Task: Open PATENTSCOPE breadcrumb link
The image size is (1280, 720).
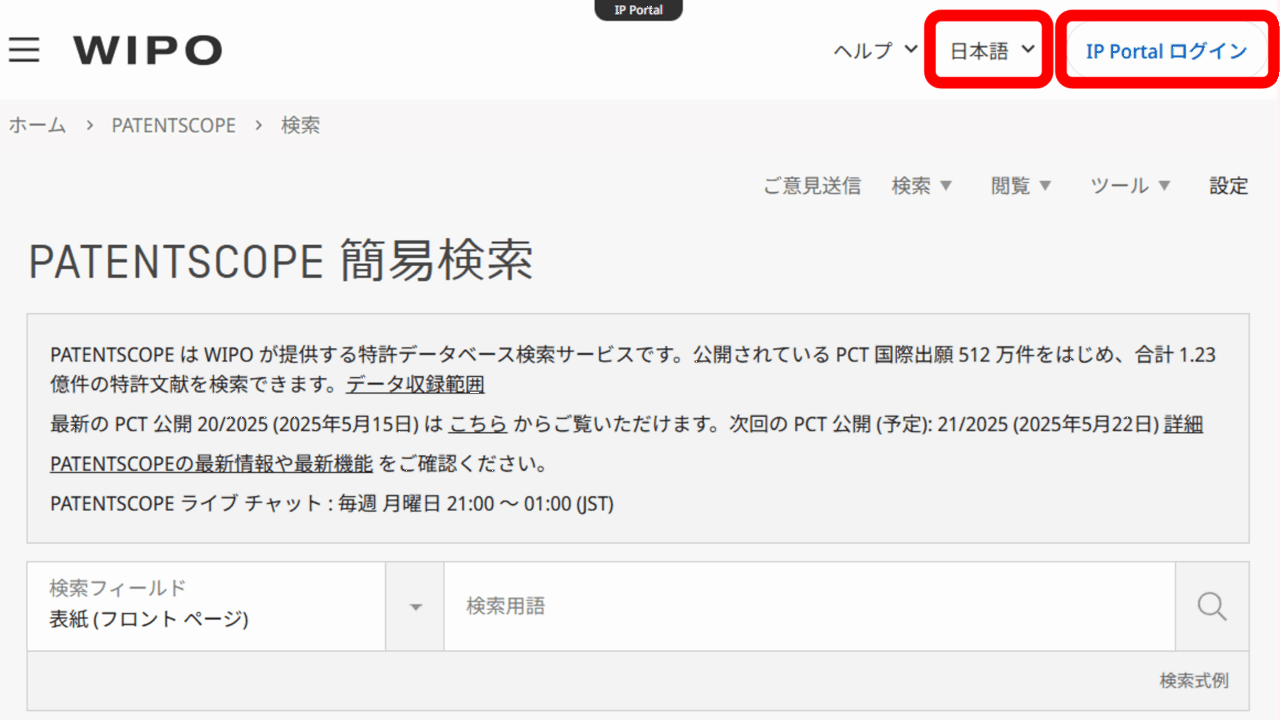Action: (174, 126)
